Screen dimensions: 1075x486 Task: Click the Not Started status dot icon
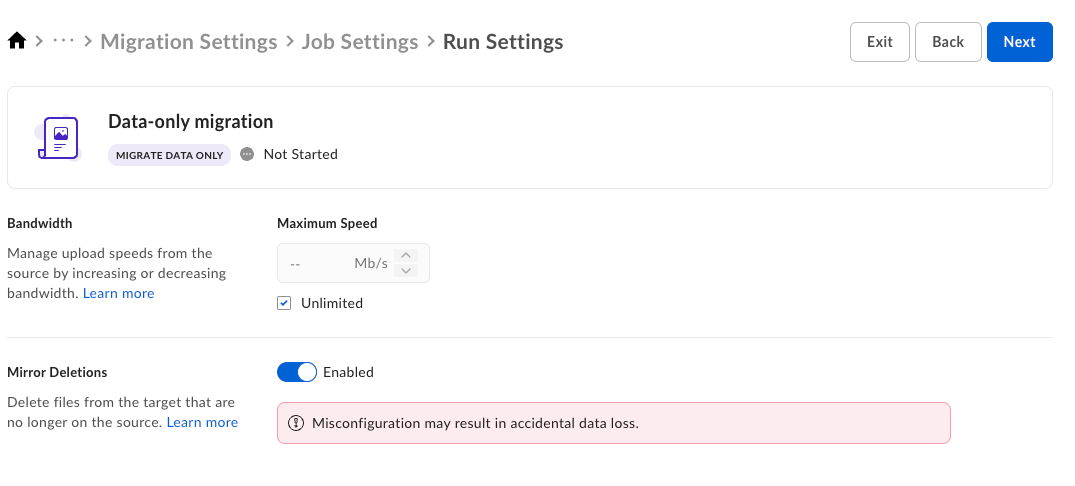coord(248,155)
